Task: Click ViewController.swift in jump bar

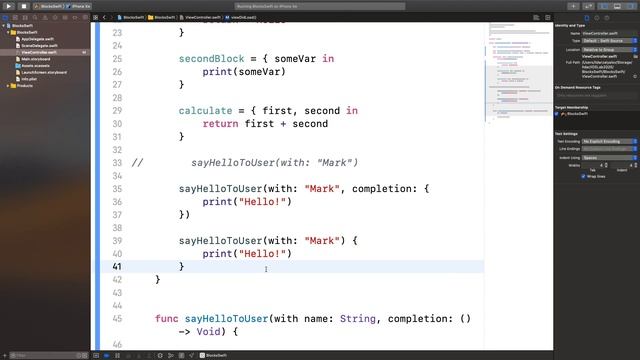Action: (200, 18)
